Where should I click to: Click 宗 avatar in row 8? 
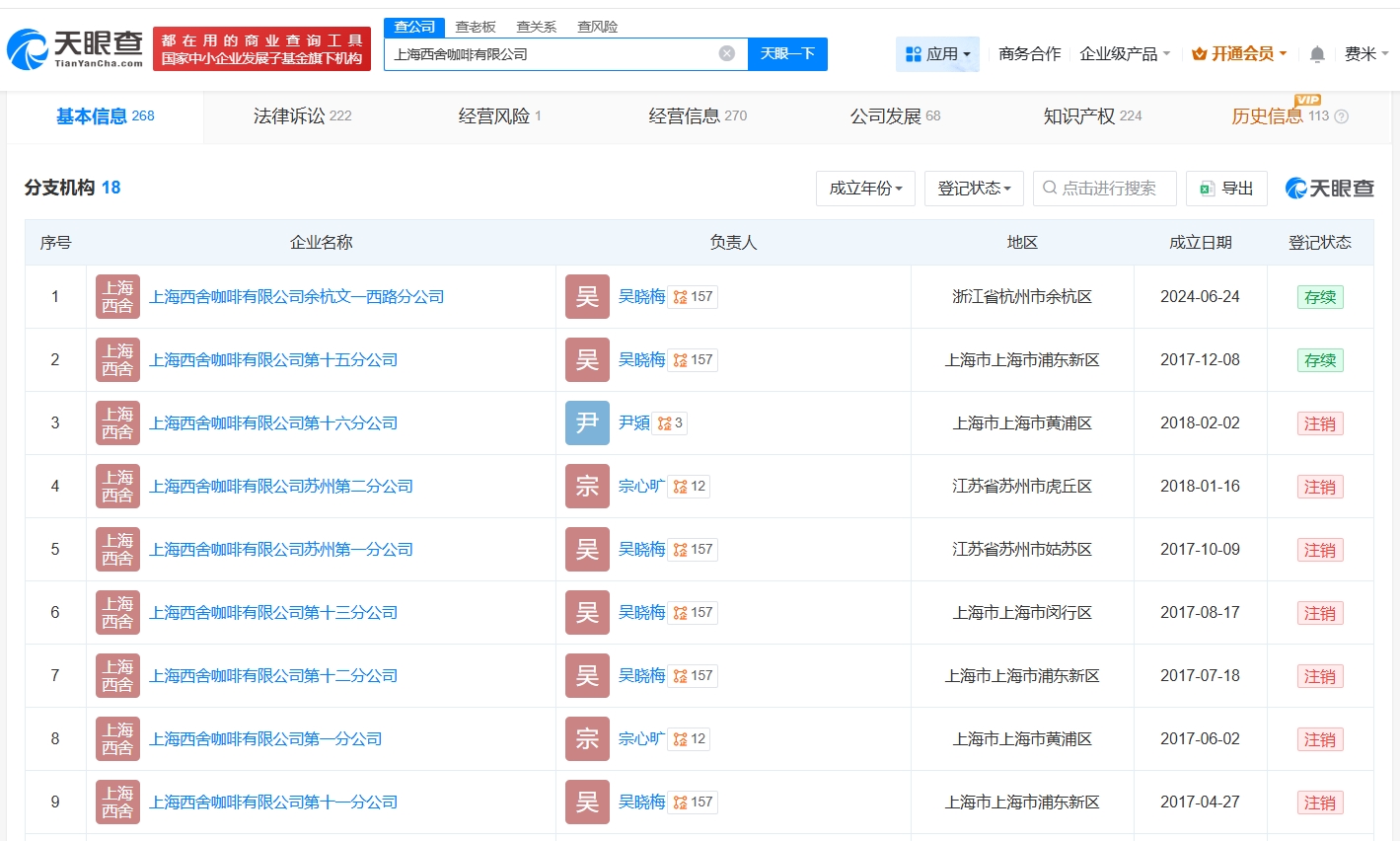tap(587, 739)
